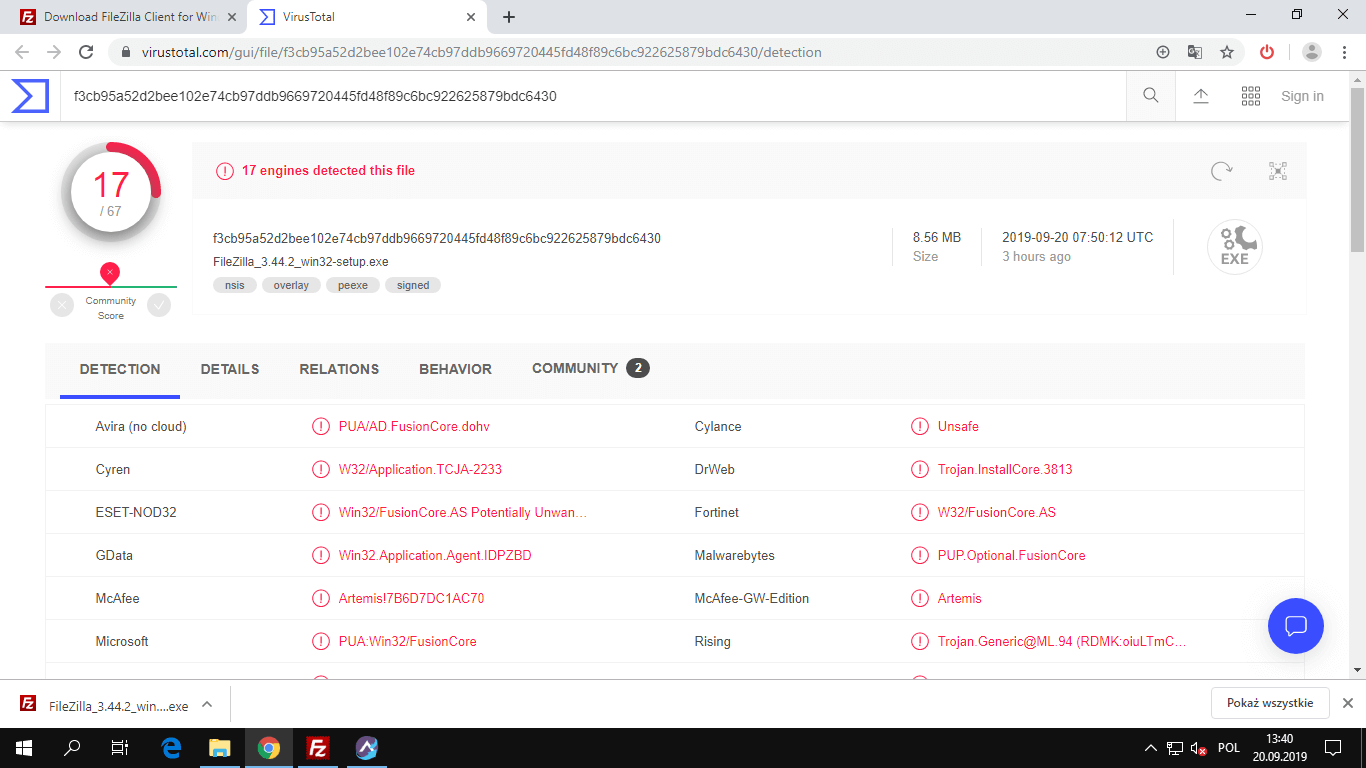1366x768 pixels.
Task: Switch to the DETAILS tab
Action: pos(230,369)
